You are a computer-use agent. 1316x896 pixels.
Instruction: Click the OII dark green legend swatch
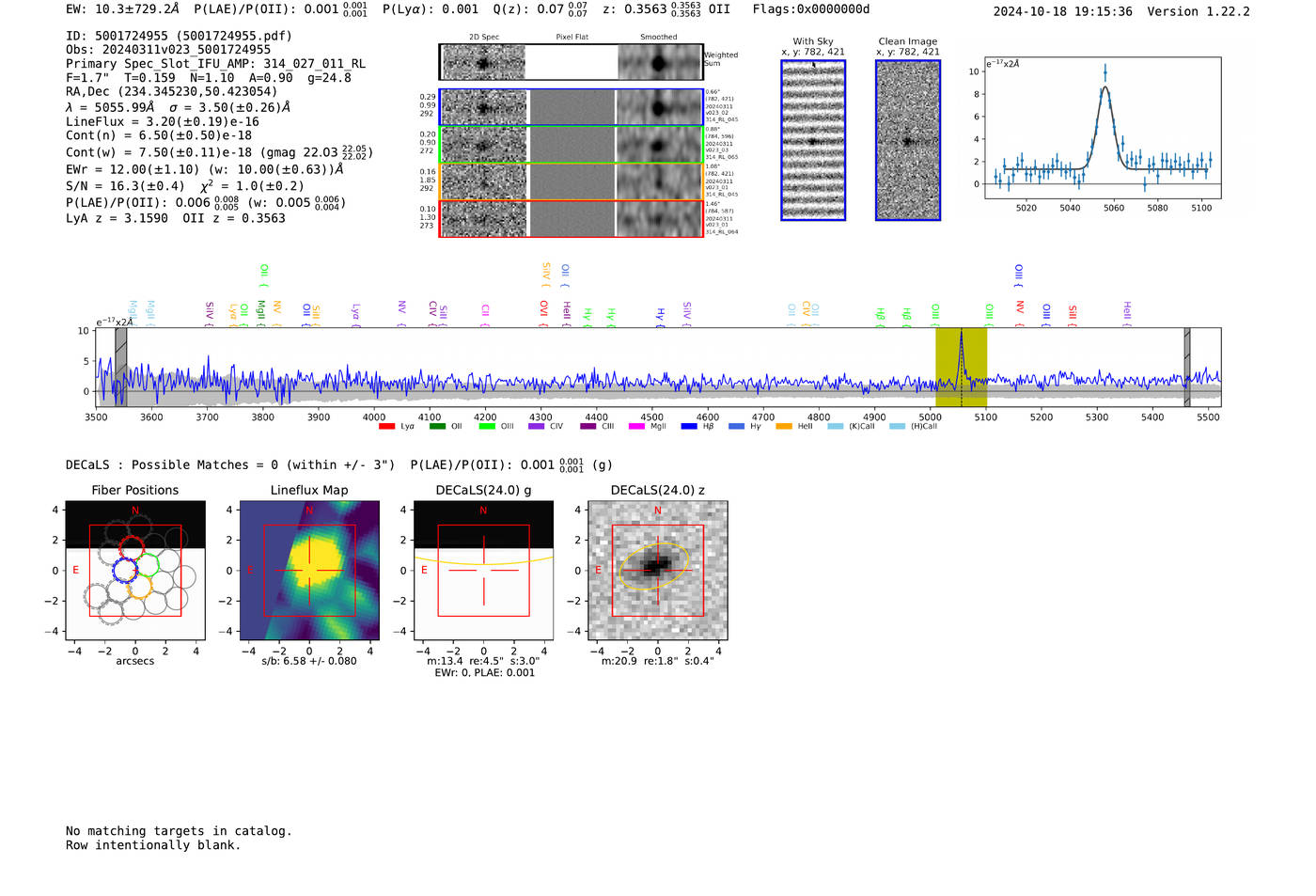click(x=437, y=427)
